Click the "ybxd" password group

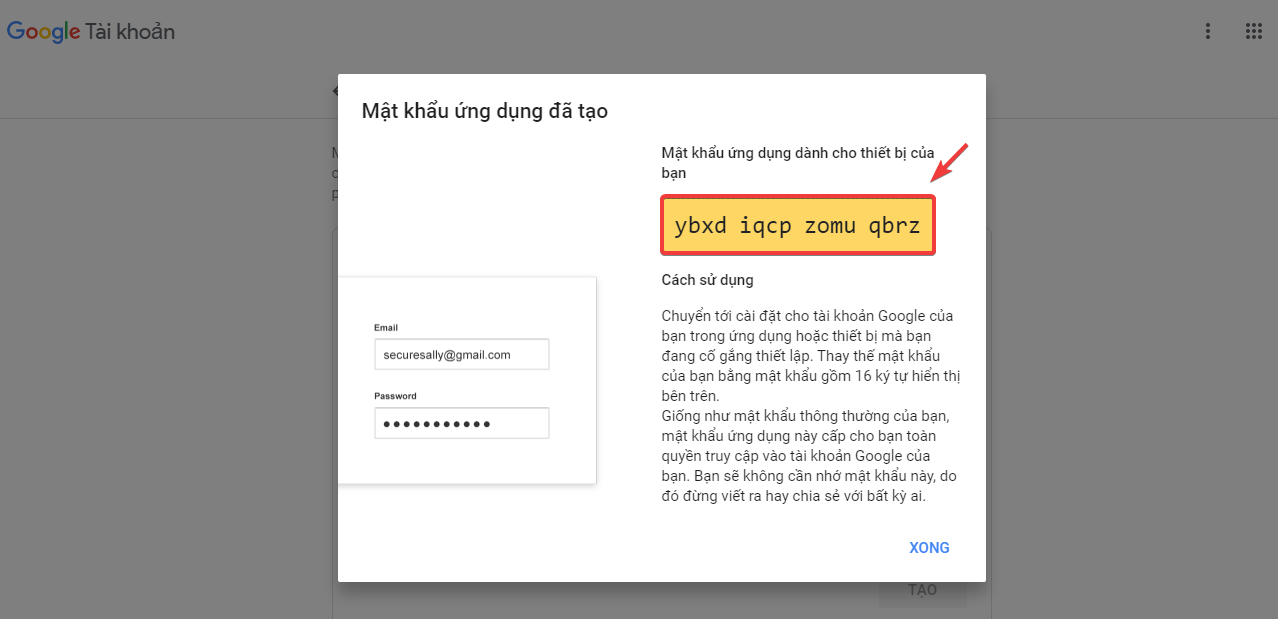(x=700, y=226)
